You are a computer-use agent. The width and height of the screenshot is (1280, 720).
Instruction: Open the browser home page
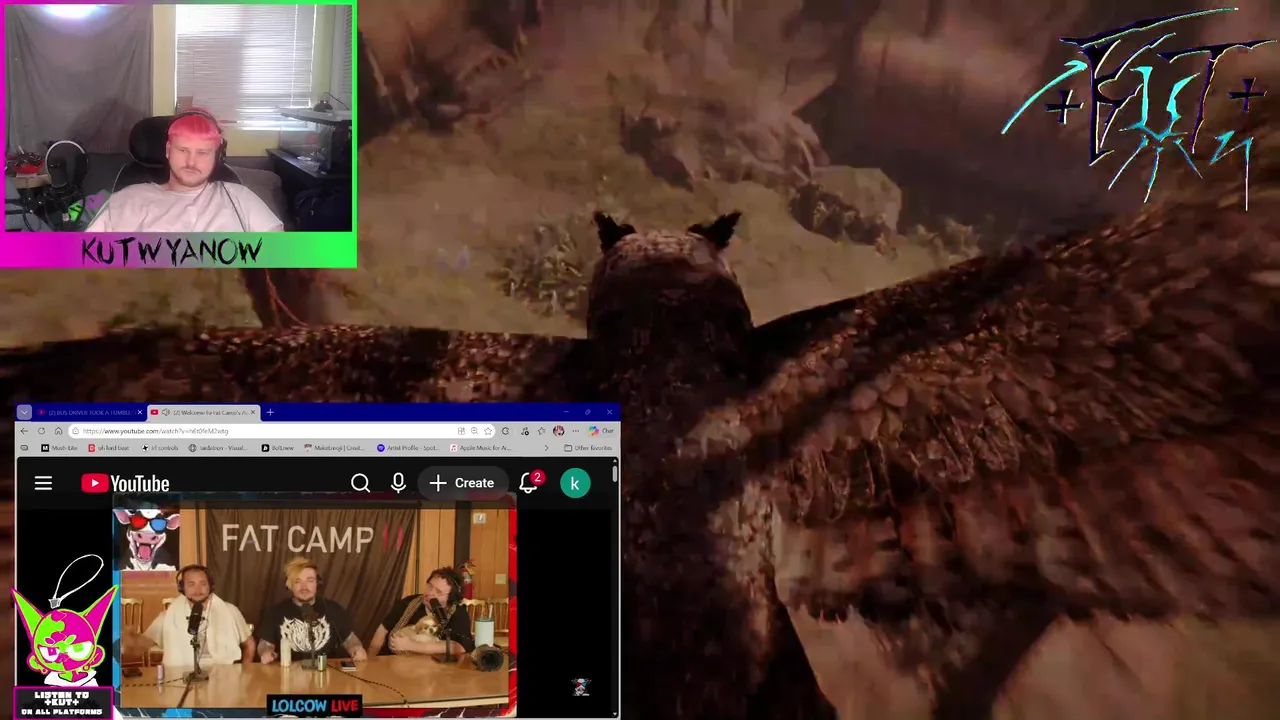point(58,431)
